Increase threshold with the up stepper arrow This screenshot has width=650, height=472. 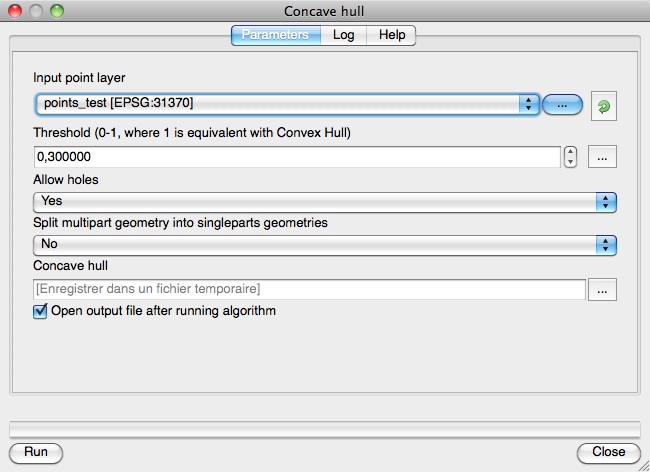(571, 152)
